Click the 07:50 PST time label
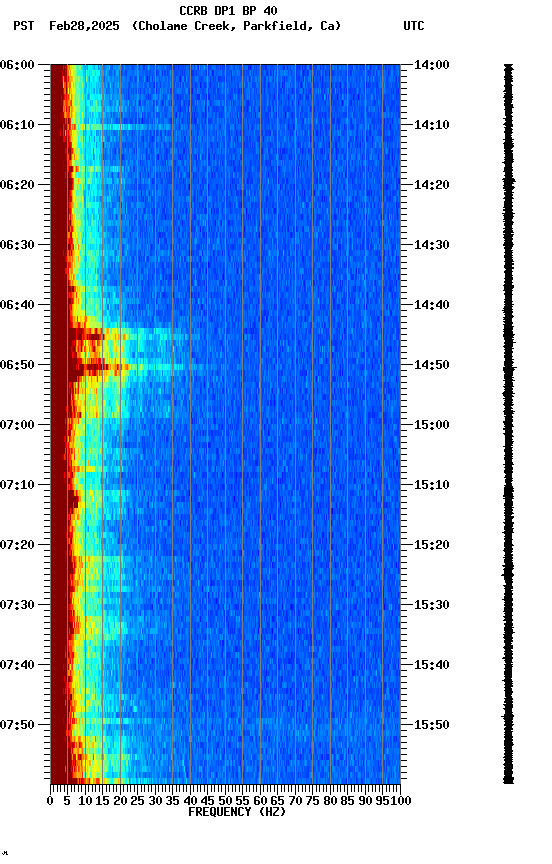This screenshot has height=864, width=552. (x=17, y=725)
